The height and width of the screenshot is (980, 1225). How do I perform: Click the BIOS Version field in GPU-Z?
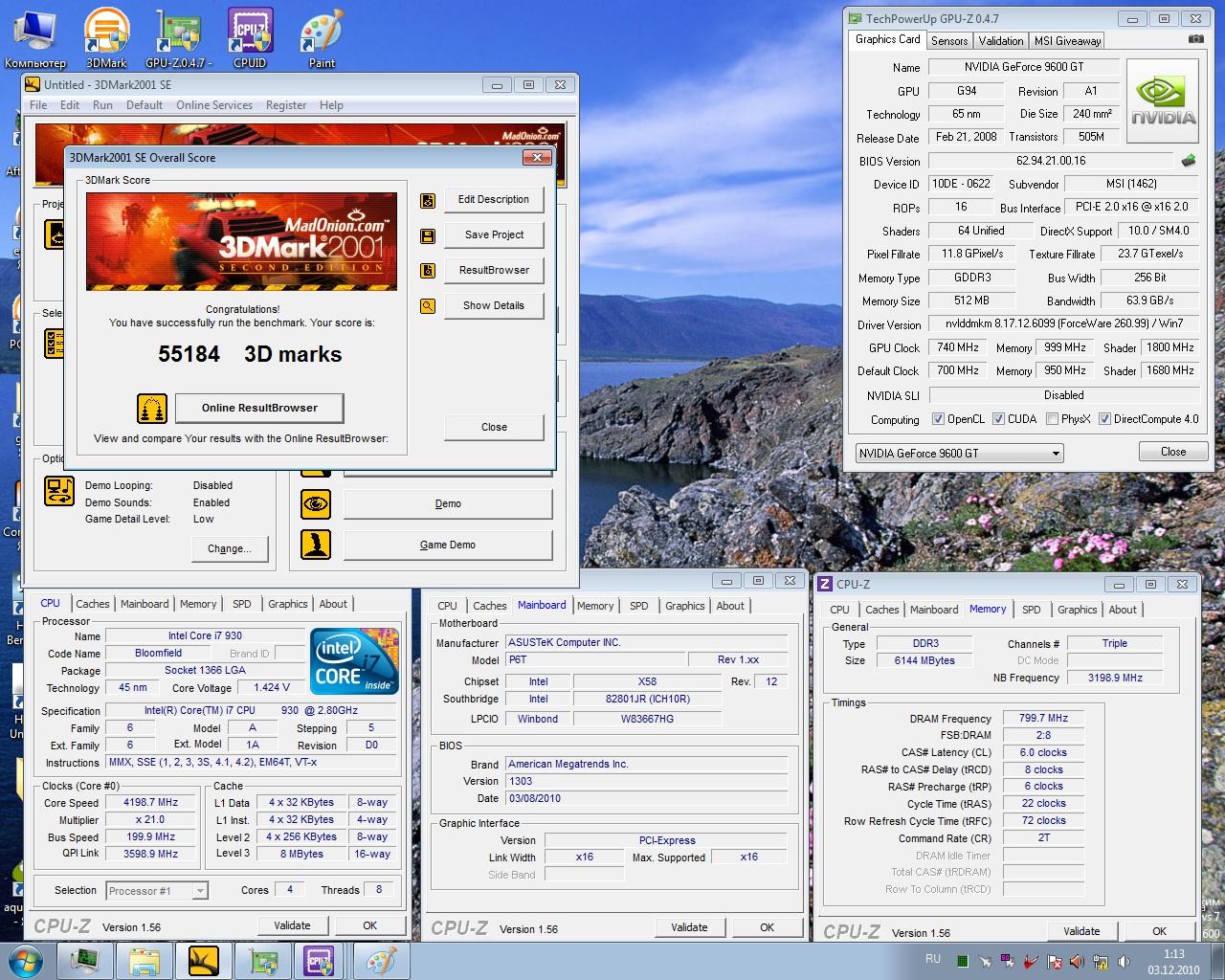pyautogui.click(x=1051, y=161)
